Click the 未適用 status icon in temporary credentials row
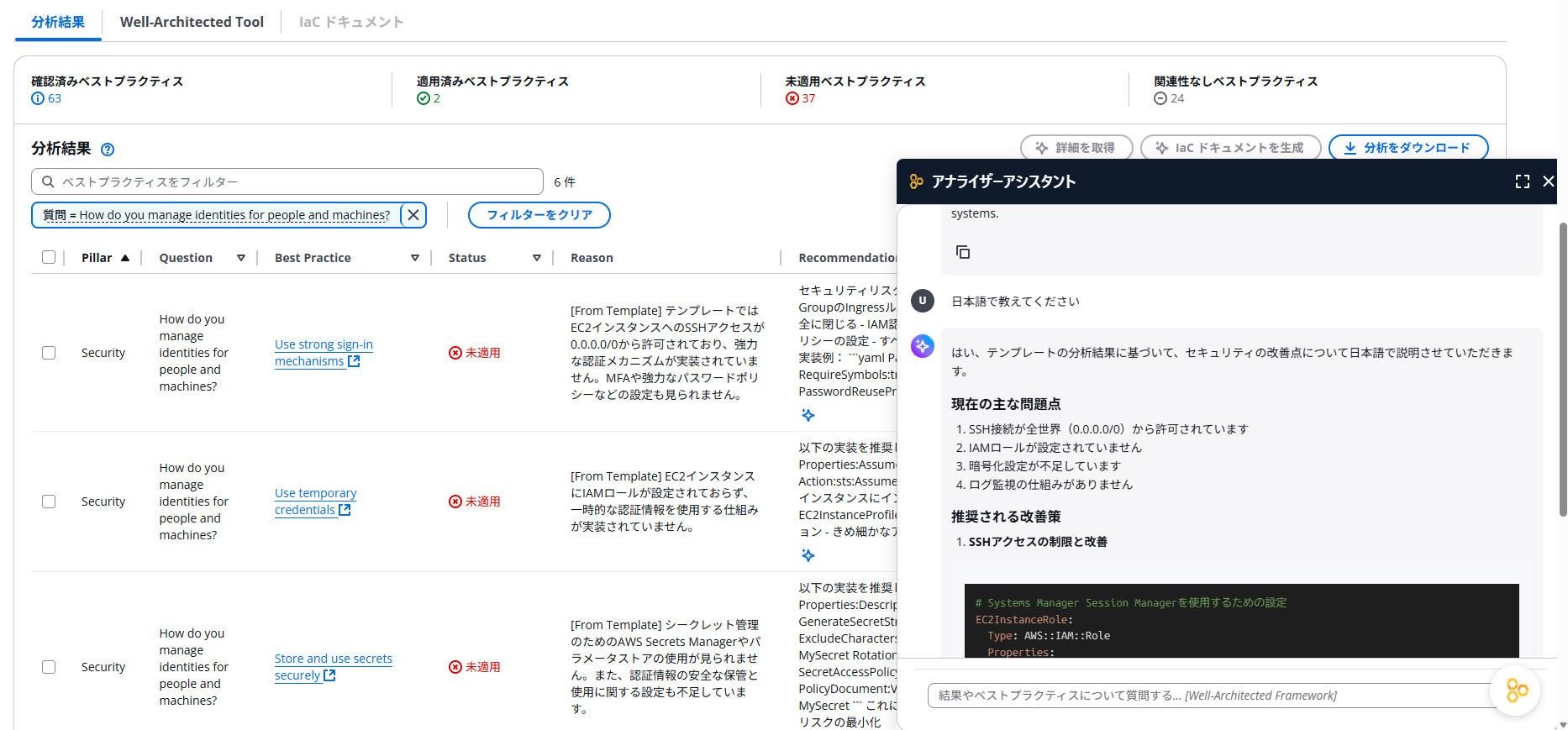 click(x=455, y=502)
